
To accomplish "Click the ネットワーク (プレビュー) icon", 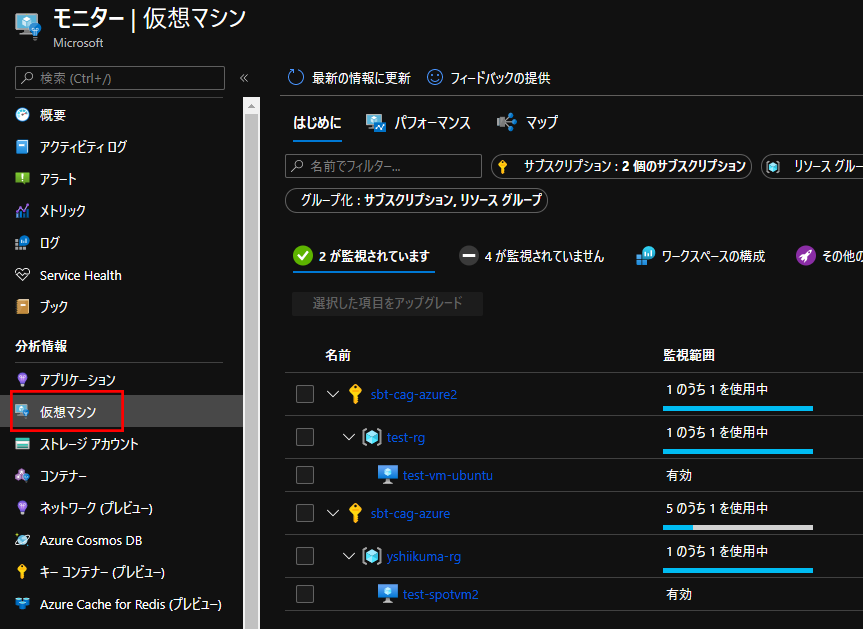I will tap(23, 507).
